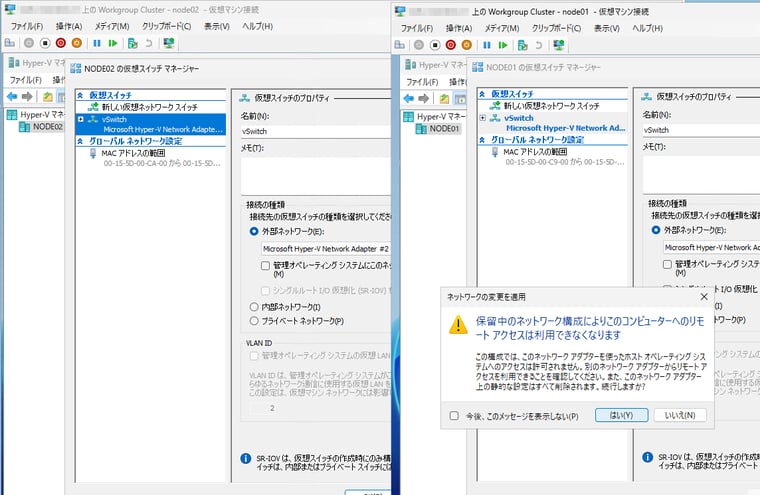Pause the node02 virtual machine
This screenshot has height=495, width=760.
pyautogui.click(x=97, y=43)
